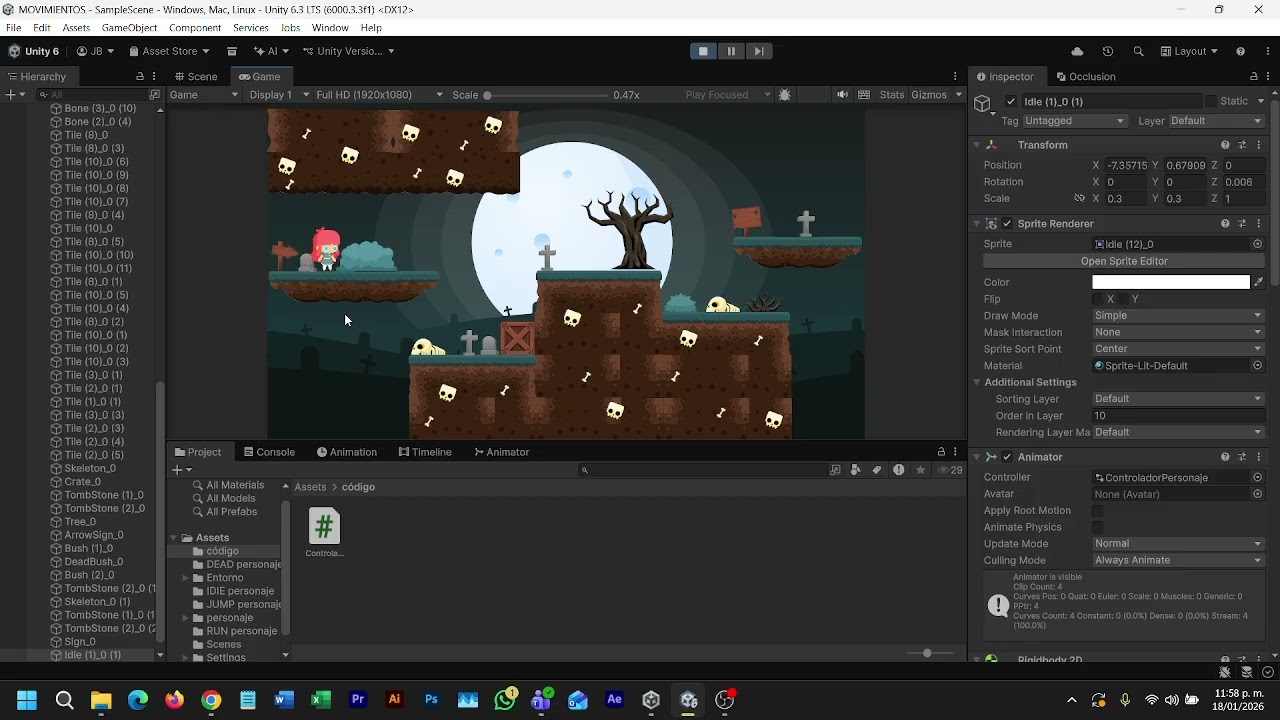
Task: Toggle keyboard shortcuts icon in Game view
Action: click(x=864, y=95)
